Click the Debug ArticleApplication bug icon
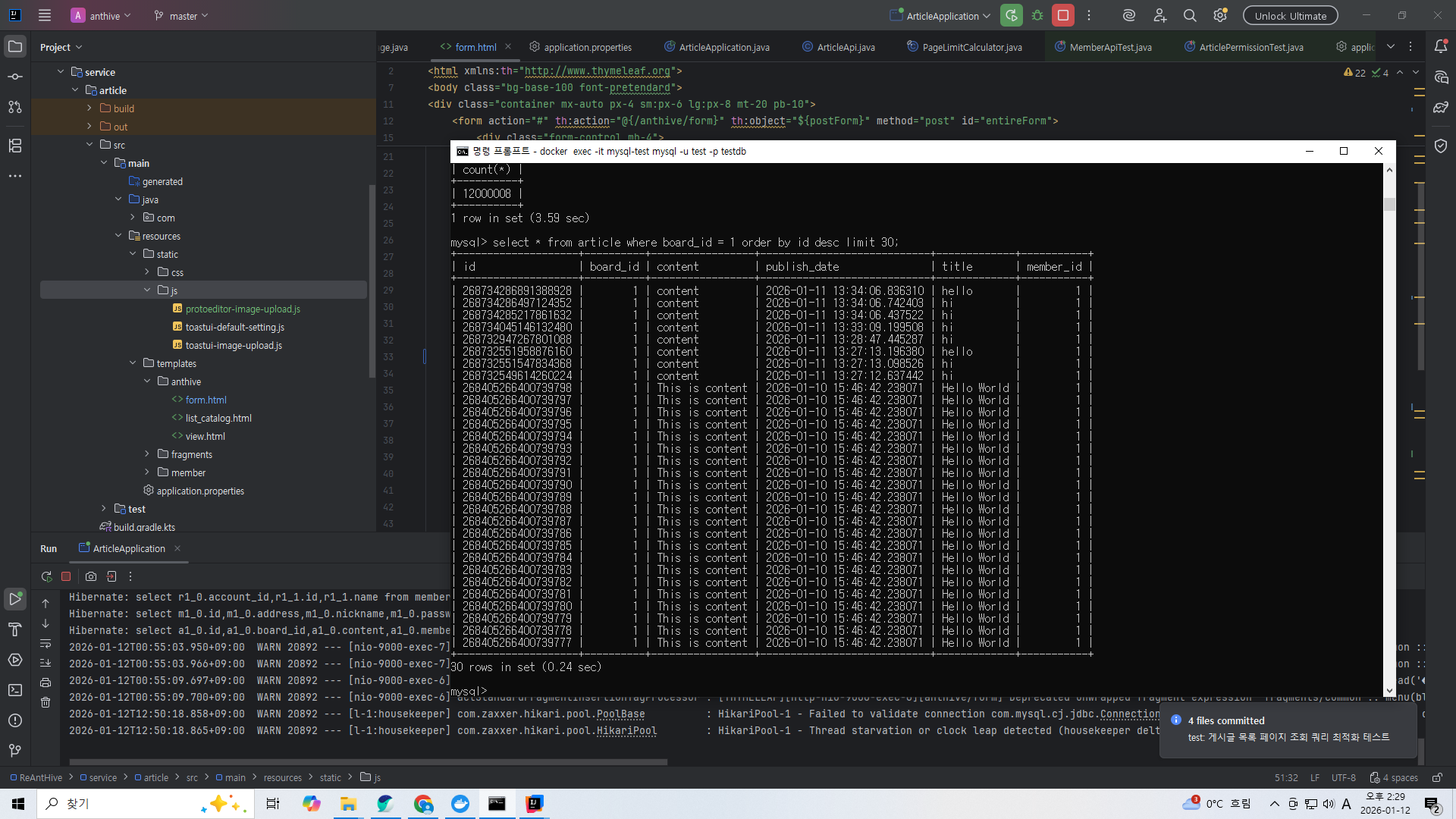The height and width of the screenshot is (819, 1456). 1037,16
